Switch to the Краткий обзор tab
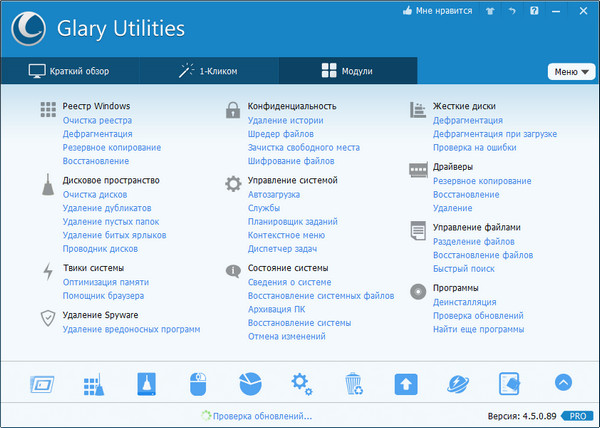 69,72
